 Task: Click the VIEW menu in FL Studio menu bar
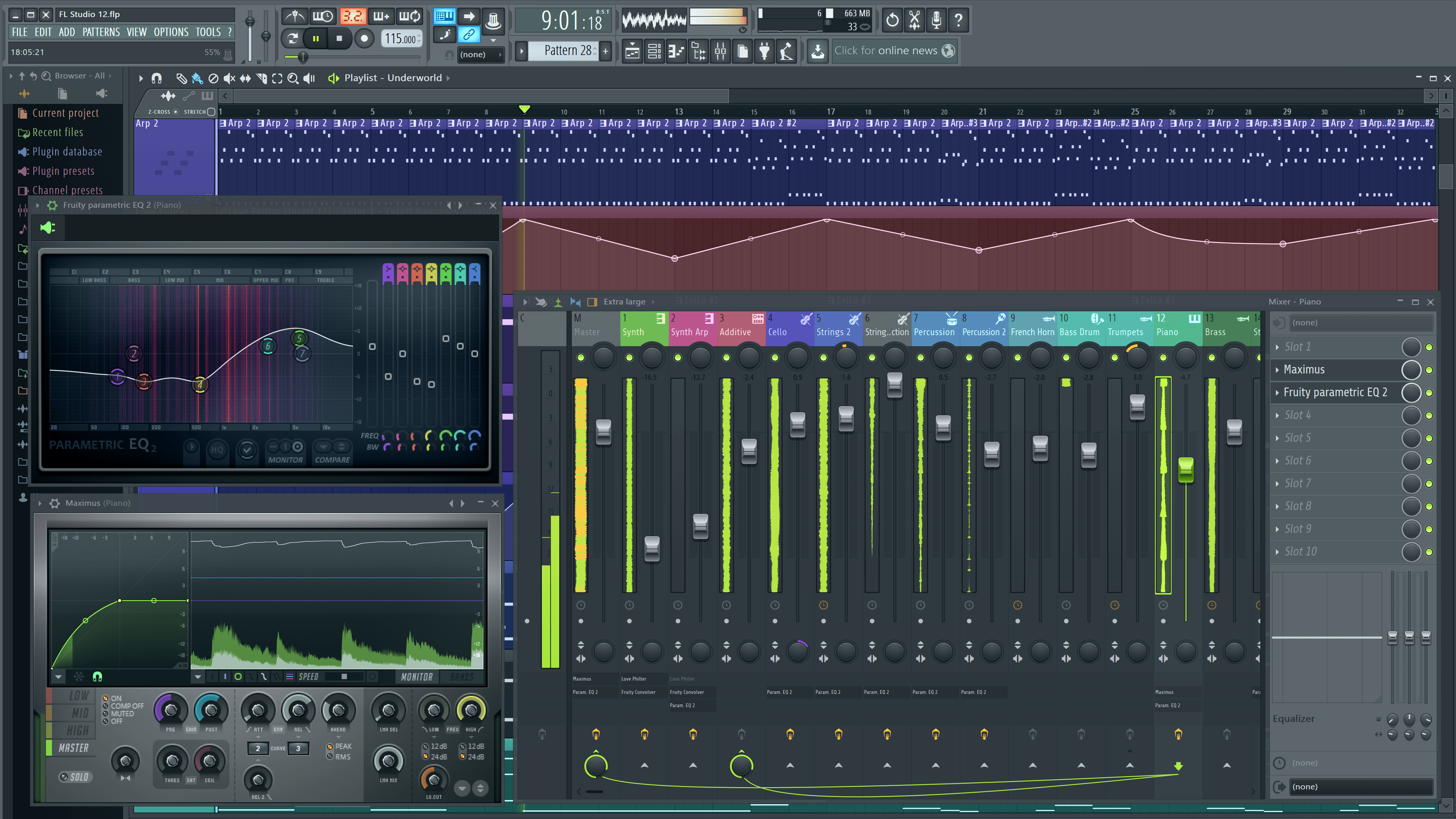point(135,31)
